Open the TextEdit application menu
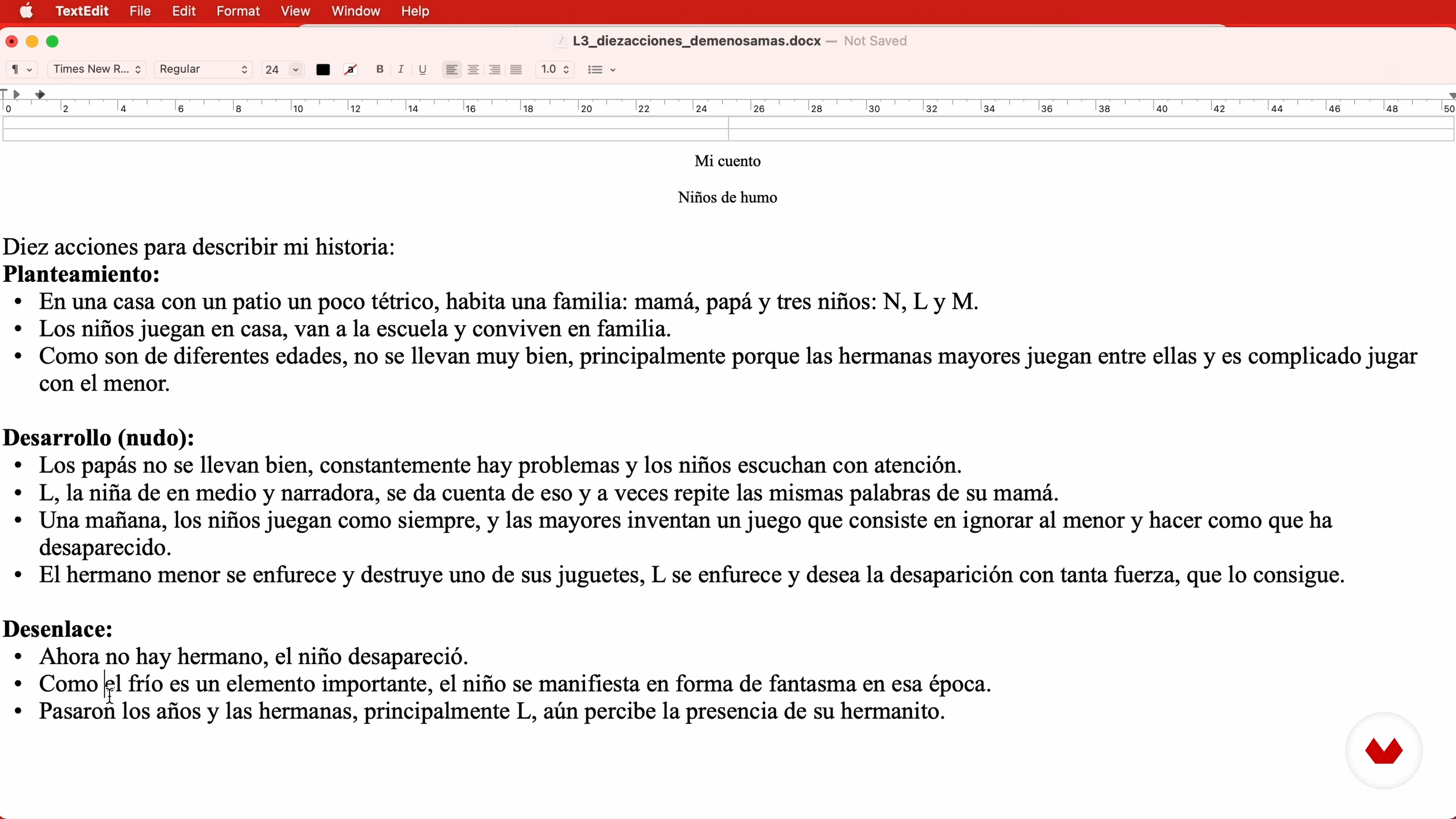Image resolution: width=1456 pixels, height=819 pixels. click(x=82, y=11)
